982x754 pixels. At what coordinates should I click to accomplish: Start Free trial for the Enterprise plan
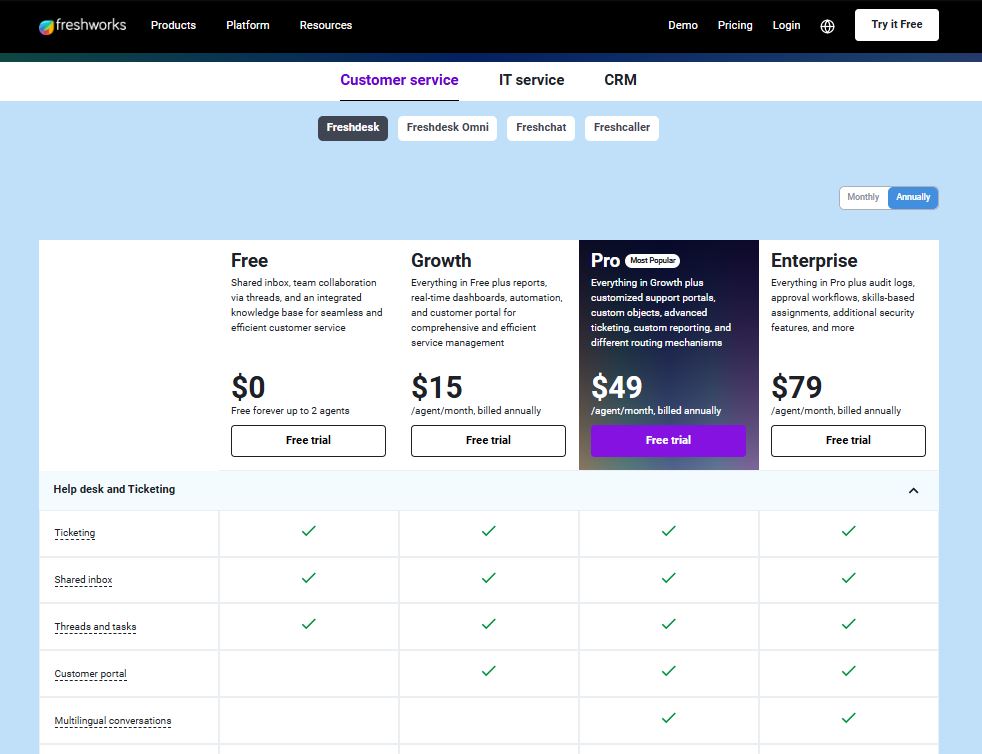[848, 441]
